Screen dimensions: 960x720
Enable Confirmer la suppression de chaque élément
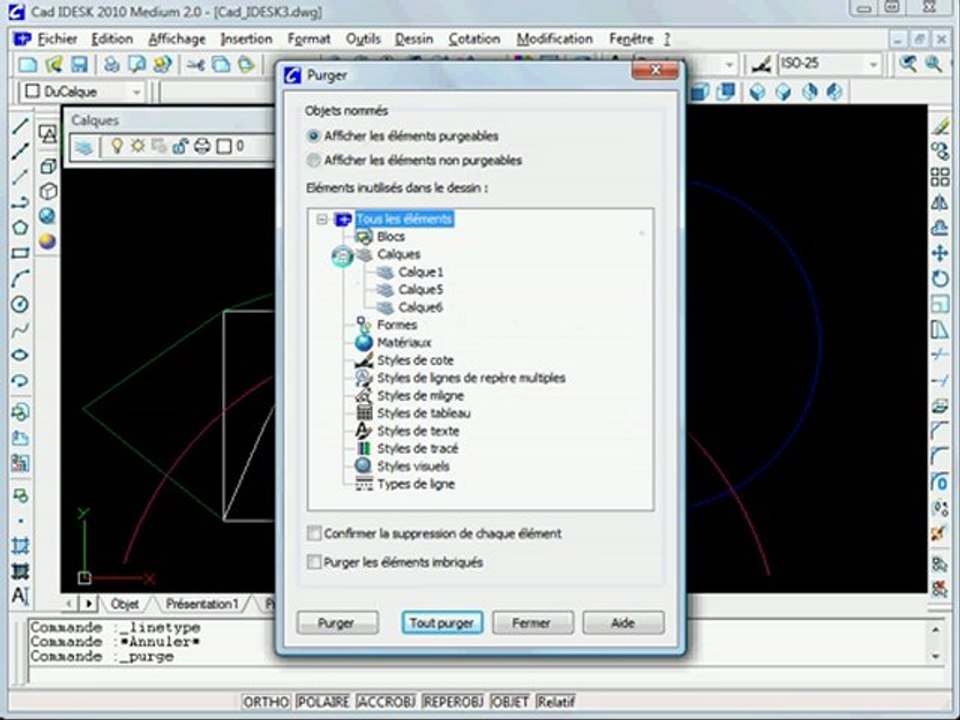(314, 533)
